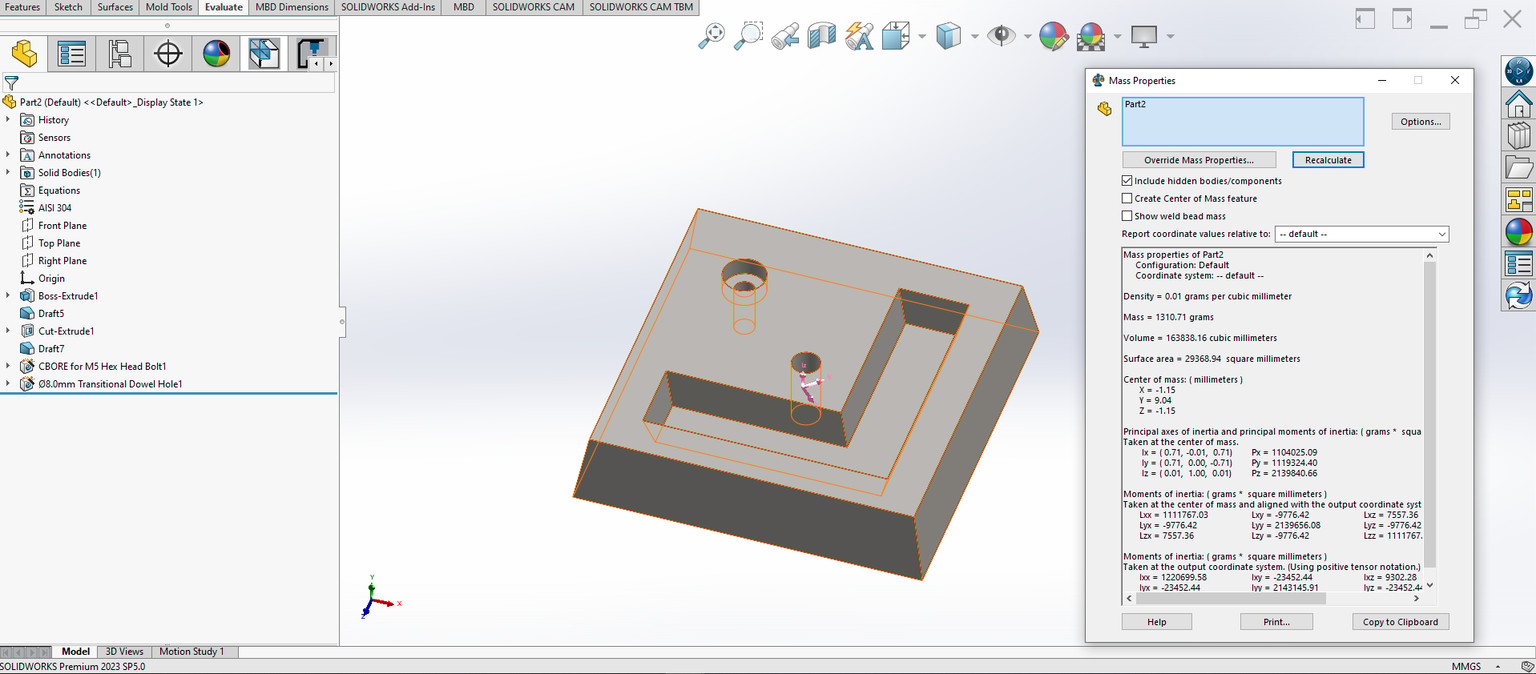Click the View Orientation cube icon
Screen dimensions: 1536x674
click(x=895, y=36)
